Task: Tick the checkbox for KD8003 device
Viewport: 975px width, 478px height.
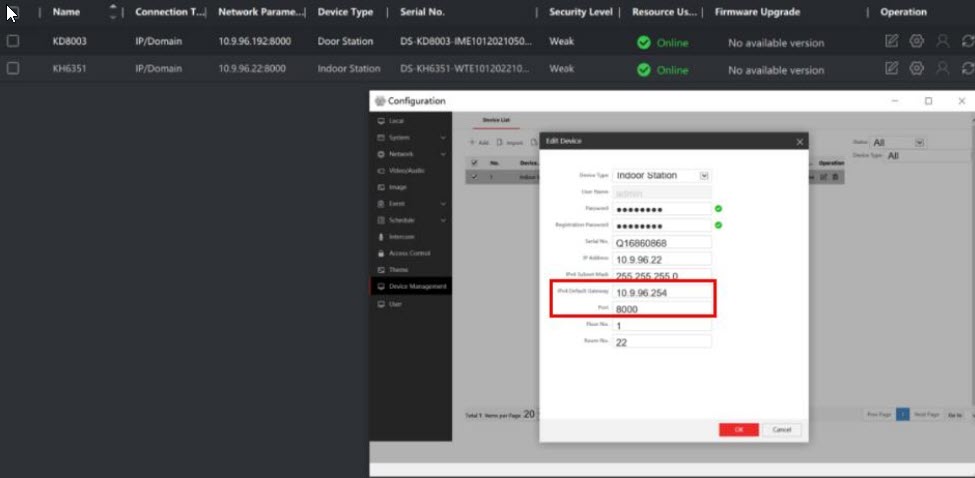Action: click(13, 41)
